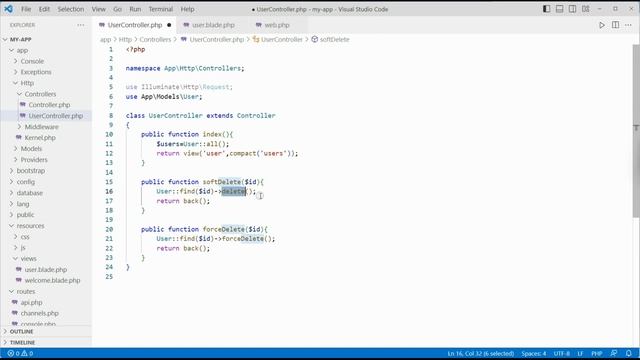Image resolution: width=640 pixels, height=360 pixels.
Task: Open Customize Layout icon in title bar
Action: click(585, 9)
